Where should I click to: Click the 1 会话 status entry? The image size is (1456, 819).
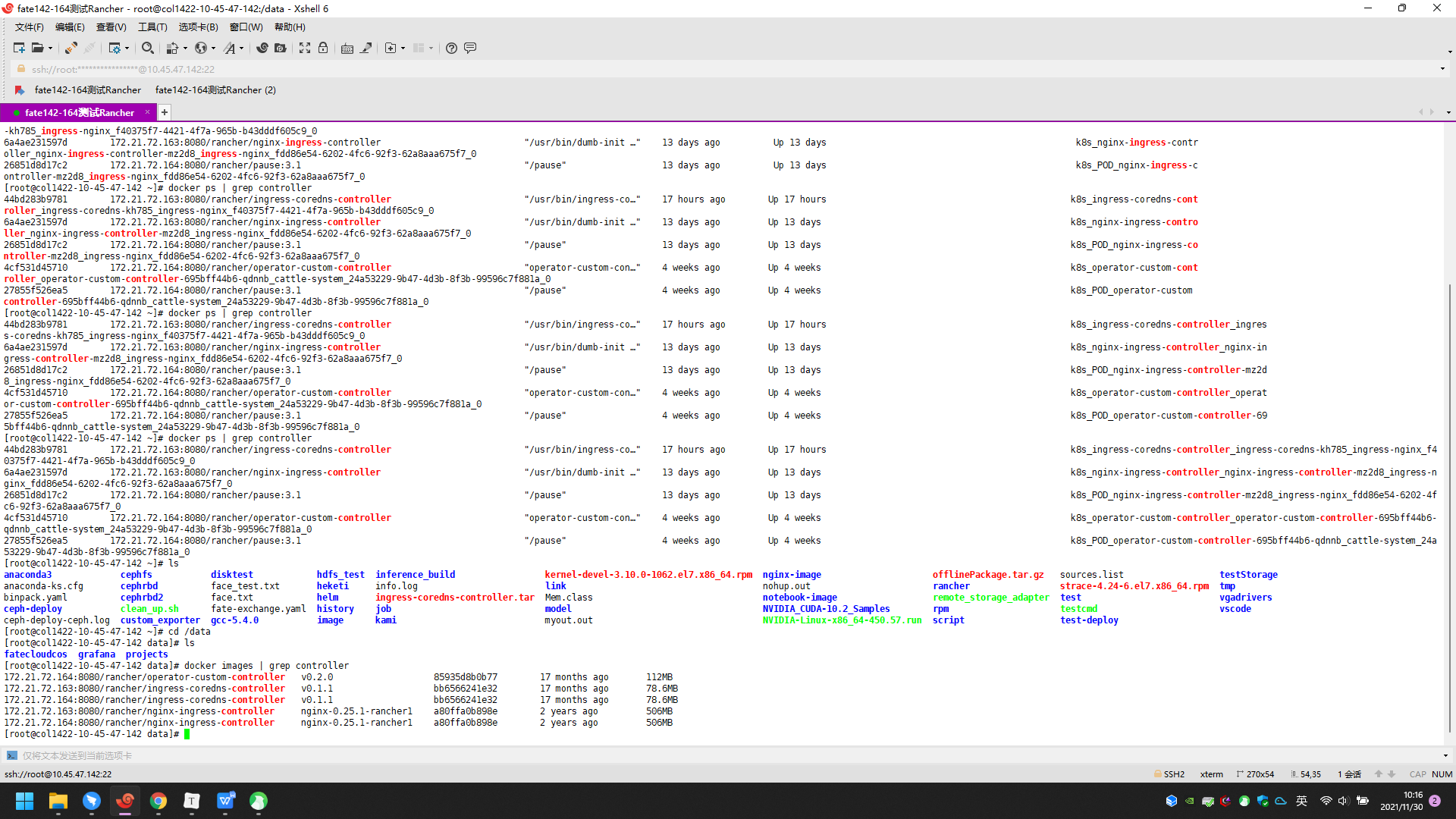tap(1349, 774)
